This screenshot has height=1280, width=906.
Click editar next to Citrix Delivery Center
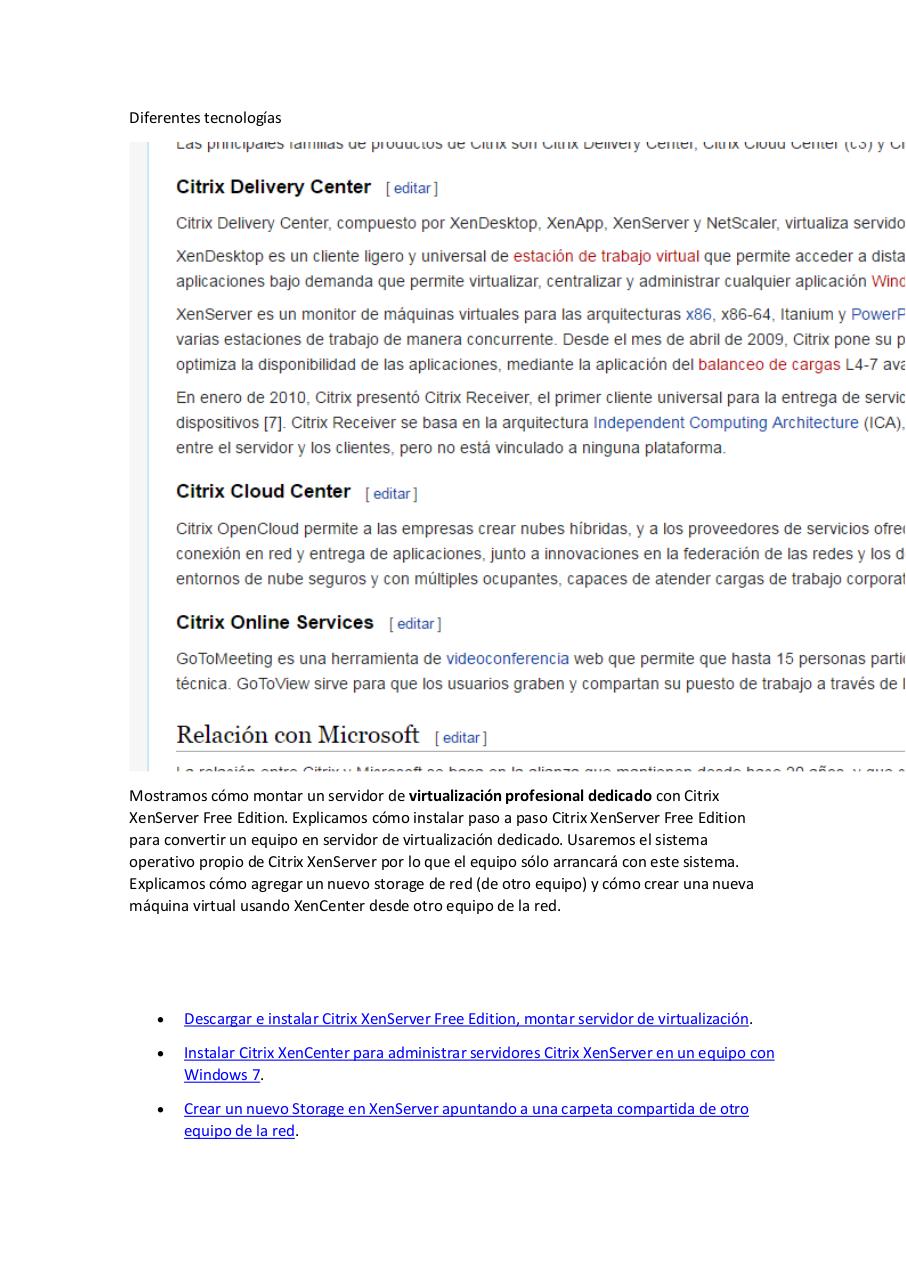click(412, 188)
